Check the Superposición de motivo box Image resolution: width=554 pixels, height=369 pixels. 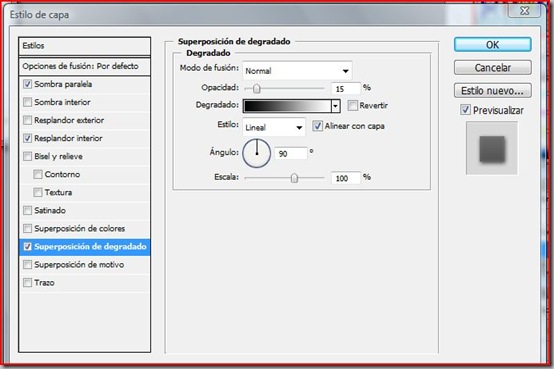(27, 264)
